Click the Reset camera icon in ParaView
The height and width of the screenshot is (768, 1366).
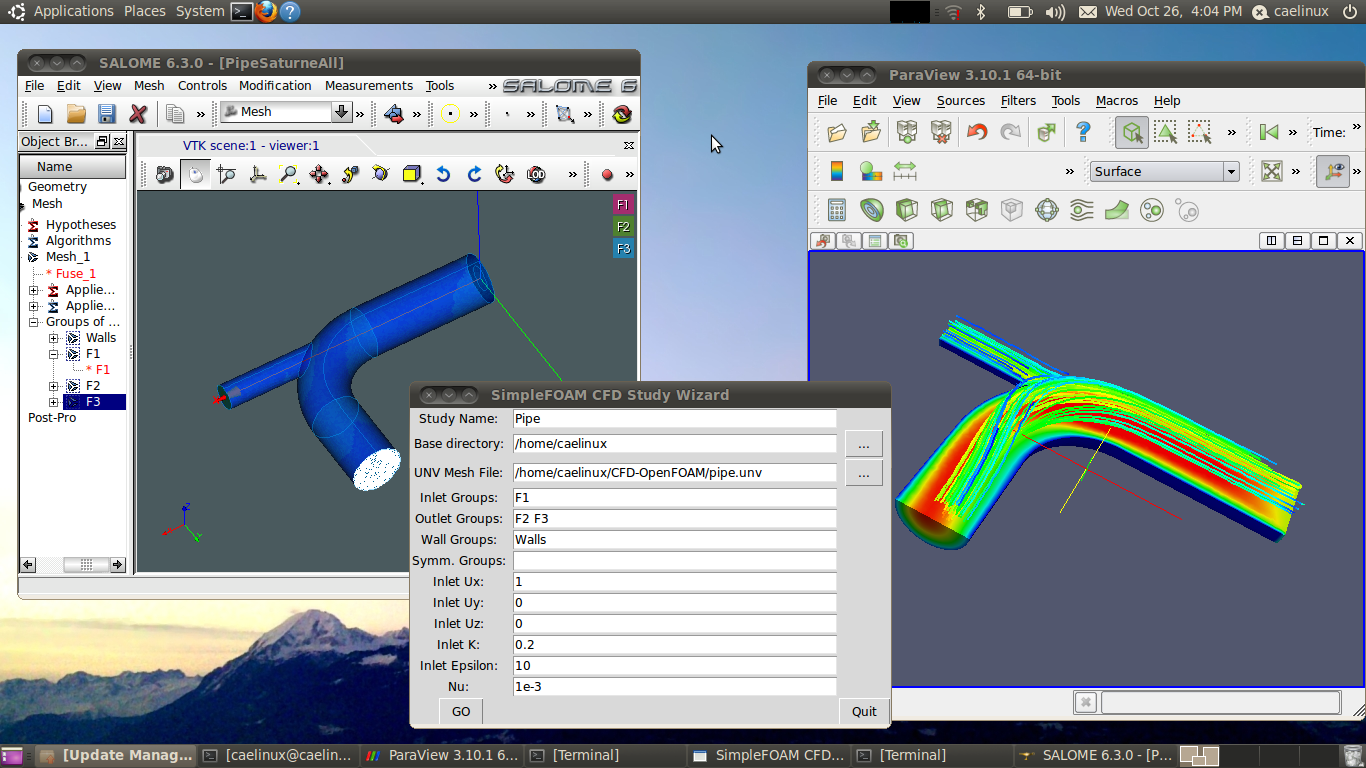1271,171
